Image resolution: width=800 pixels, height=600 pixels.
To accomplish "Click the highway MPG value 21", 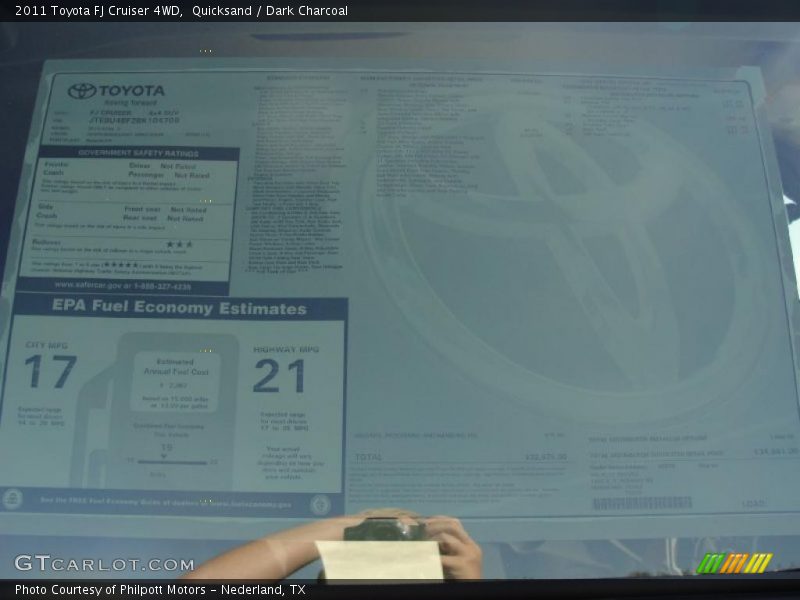I will click(279, 376).
